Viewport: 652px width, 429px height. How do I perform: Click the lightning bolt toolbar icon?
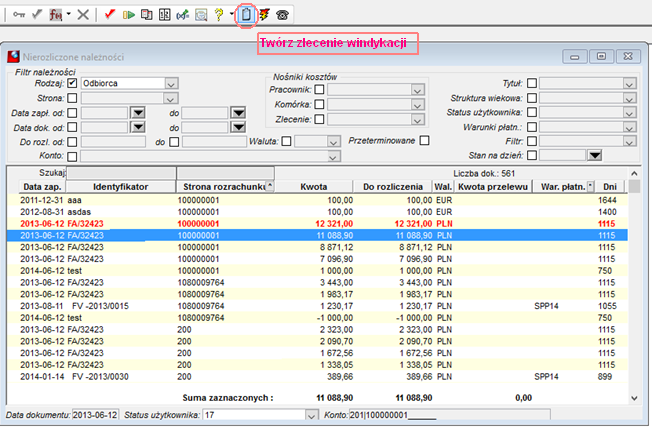[264, 15]
